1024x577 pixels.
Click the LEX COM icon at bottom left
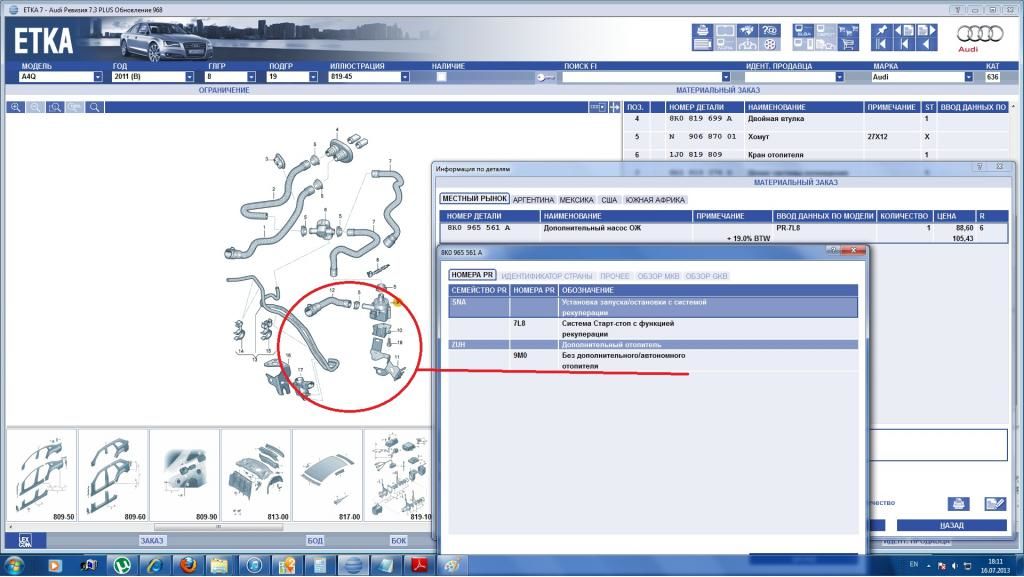[25, 540]
